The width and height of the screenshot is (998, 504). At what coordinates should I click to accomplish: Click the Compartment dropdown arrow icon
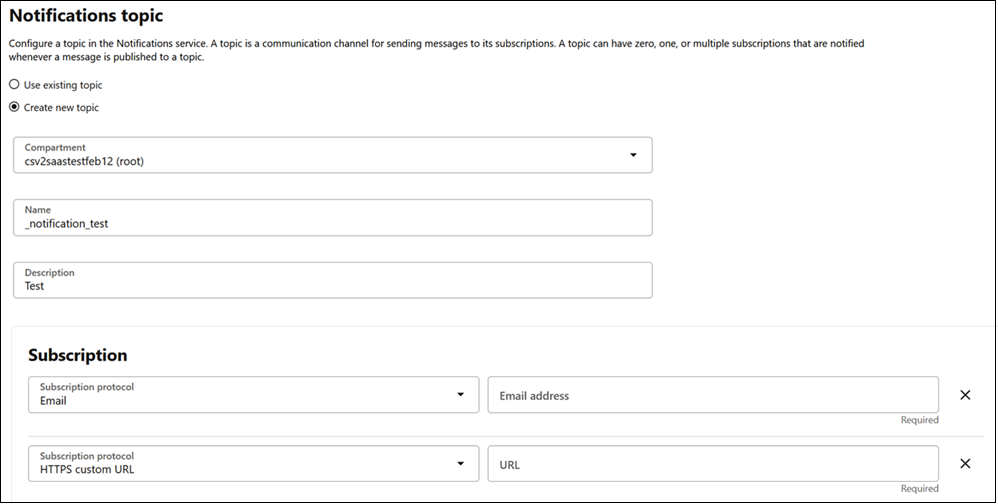(633, 155)
